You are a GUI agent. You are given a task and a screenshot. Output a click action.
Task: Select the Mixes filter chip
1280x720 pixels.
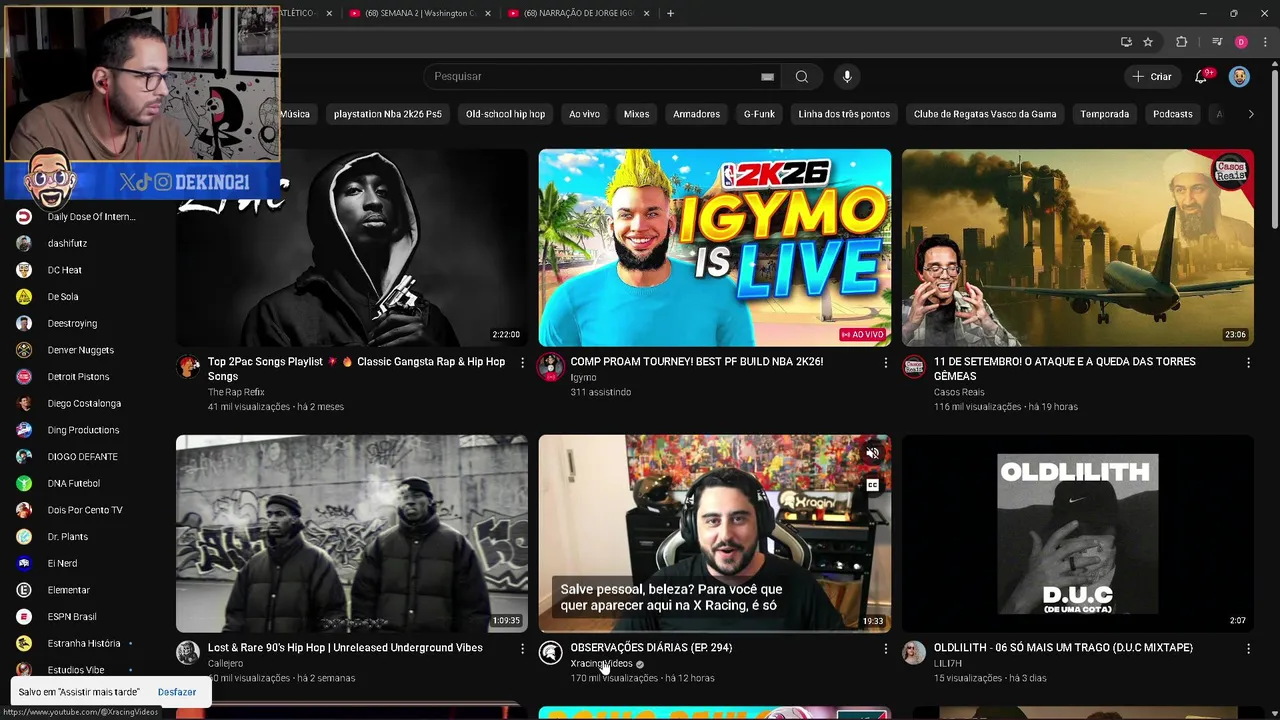pos(636,114)
